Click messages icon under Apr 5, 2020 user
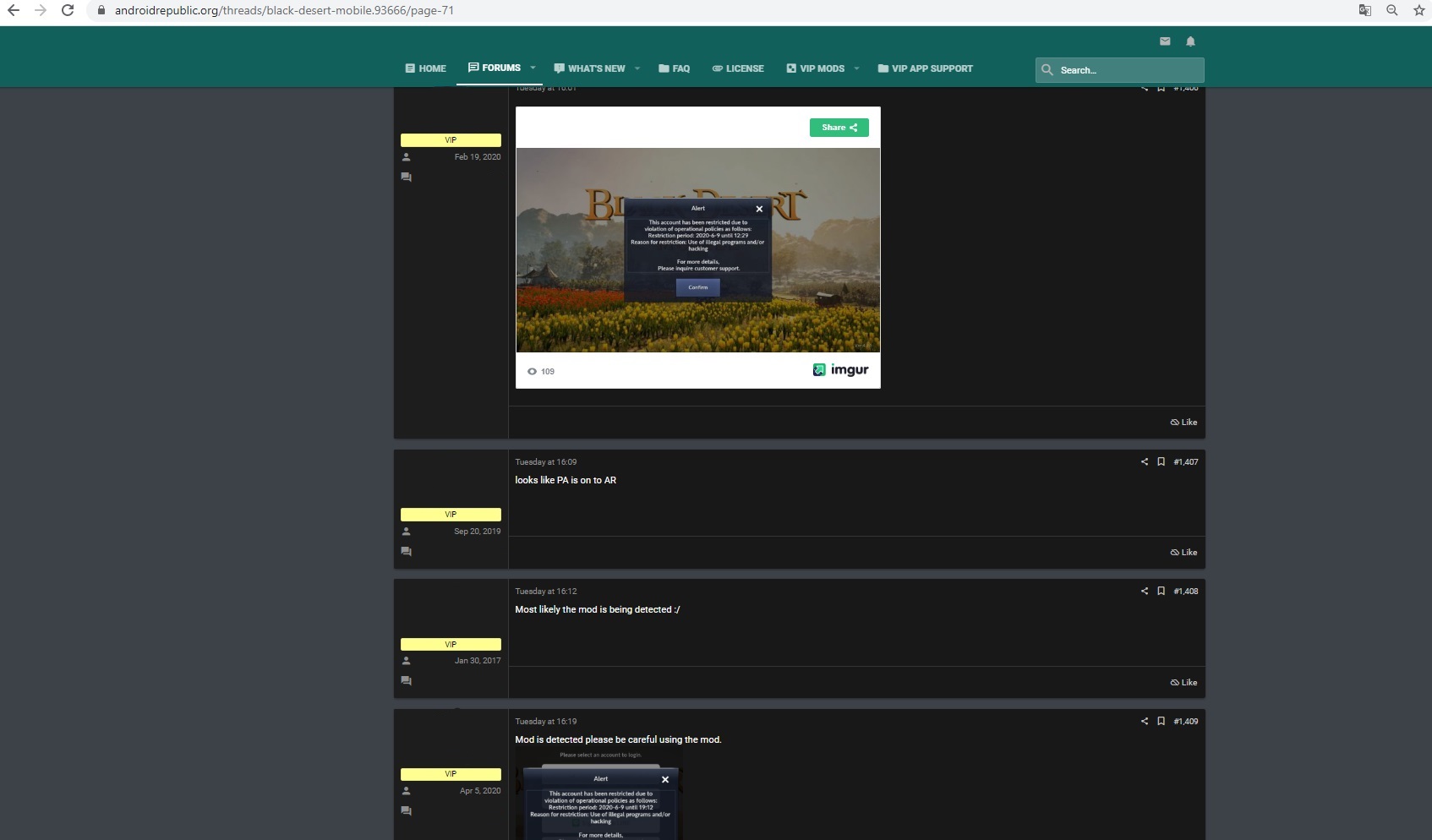The height and width of the screenshot is (840, 1432). click(x=406, y=810)
